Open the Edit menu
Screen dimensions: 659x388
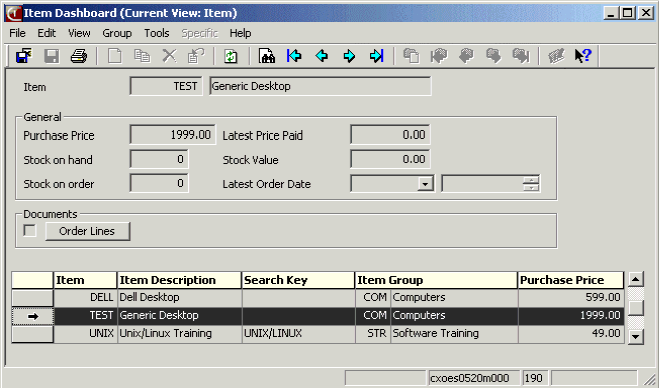coord(47,33)
